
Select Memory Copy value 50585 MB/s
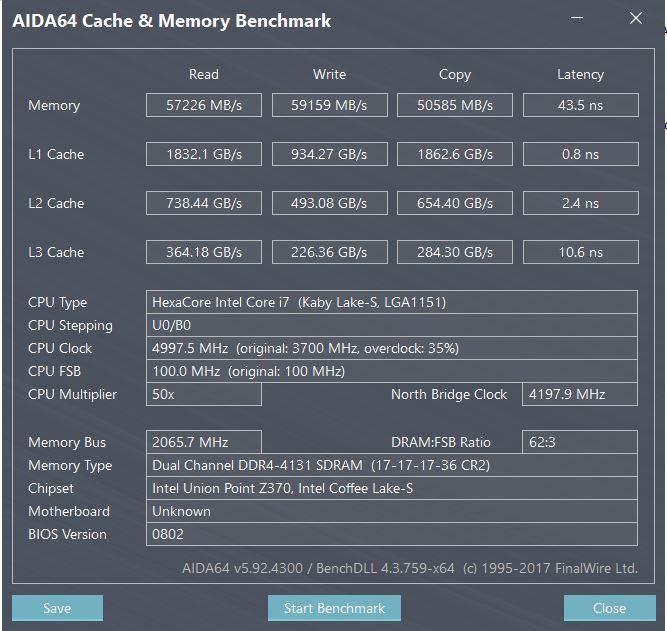coord(455,105)
